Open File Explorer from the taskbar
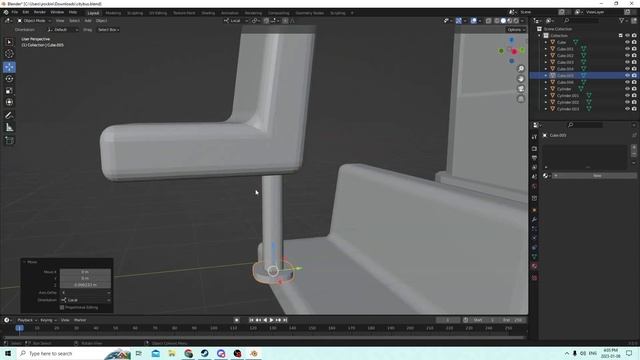Screen dimensions: 640x360 tap(172, 353)
